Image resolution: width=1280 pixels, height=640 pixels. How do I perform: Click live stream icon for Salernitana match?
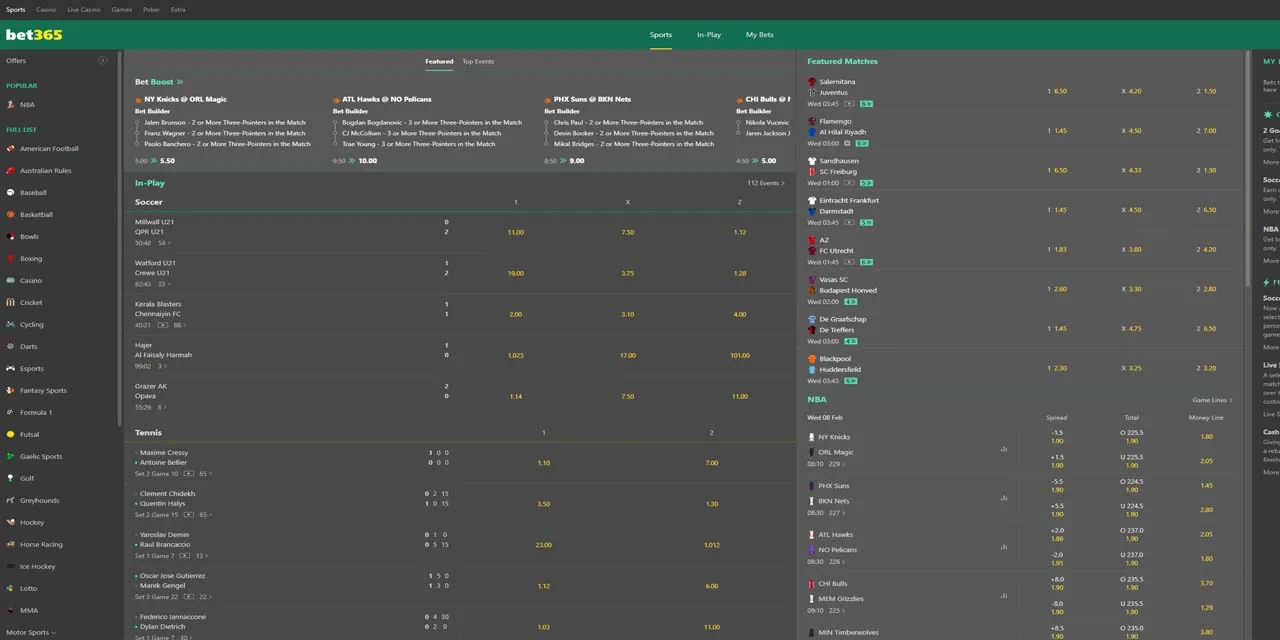click(x=849, y=103)
